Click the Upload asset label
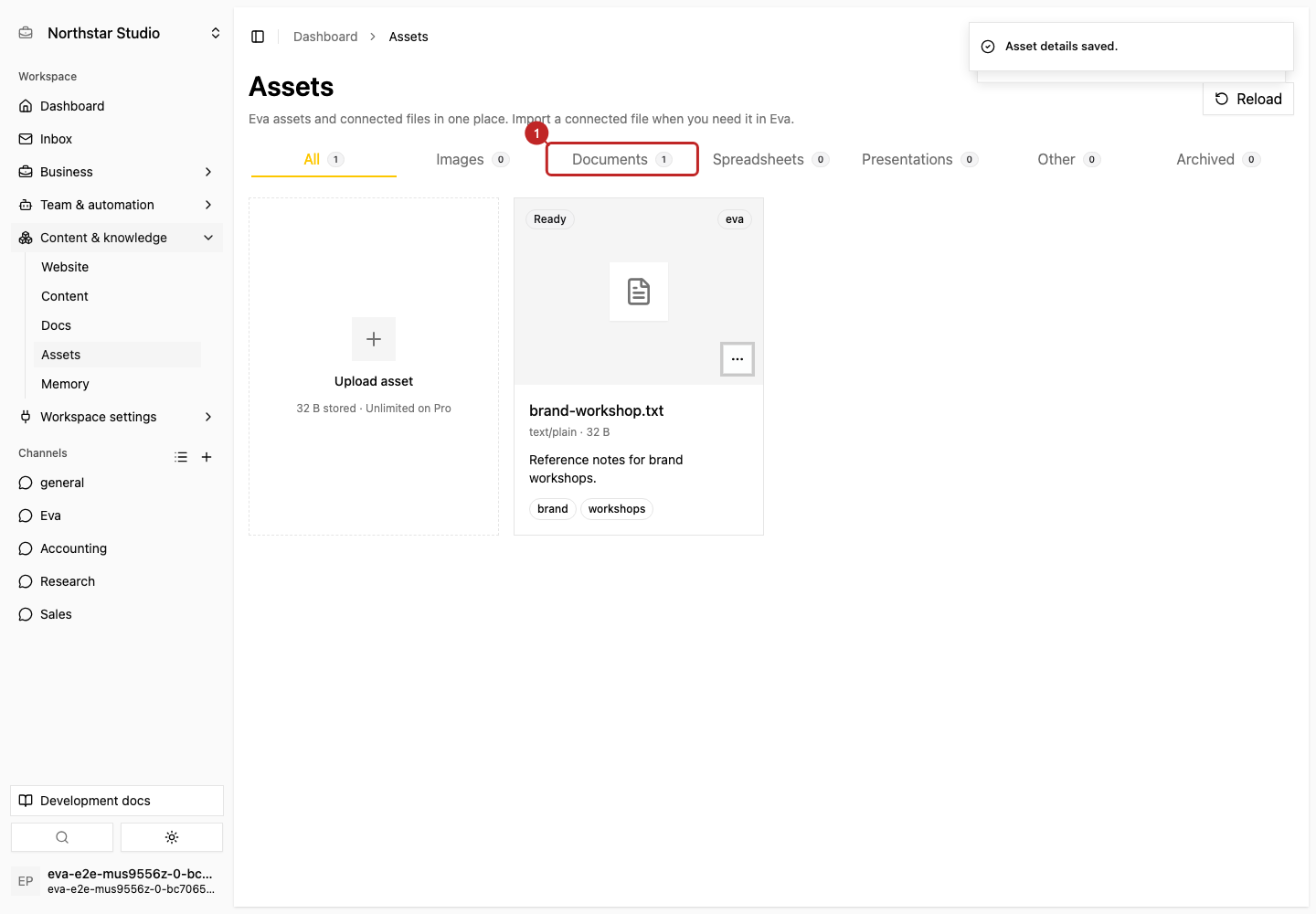 374,381
